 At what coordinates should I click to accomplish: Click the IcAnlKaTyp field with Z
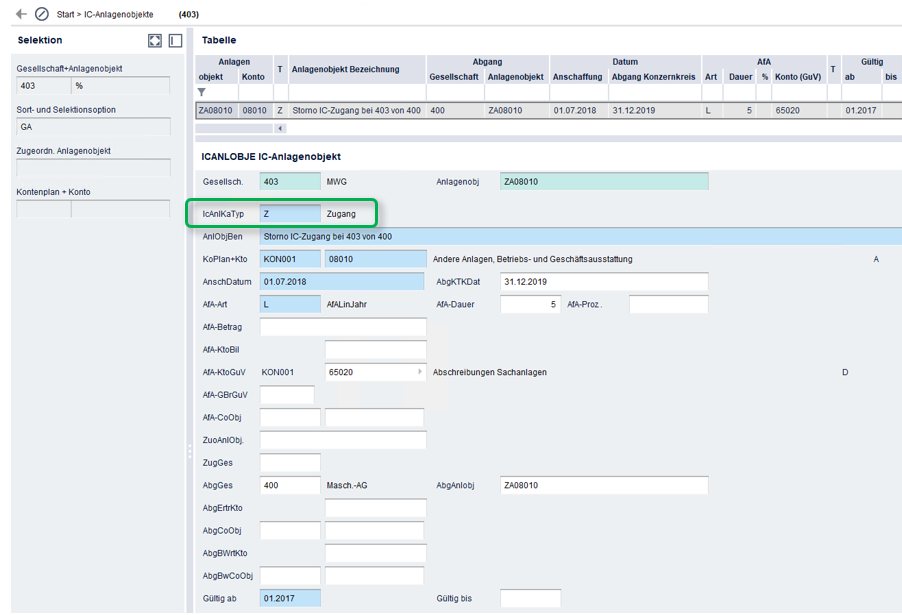(289, 213)
